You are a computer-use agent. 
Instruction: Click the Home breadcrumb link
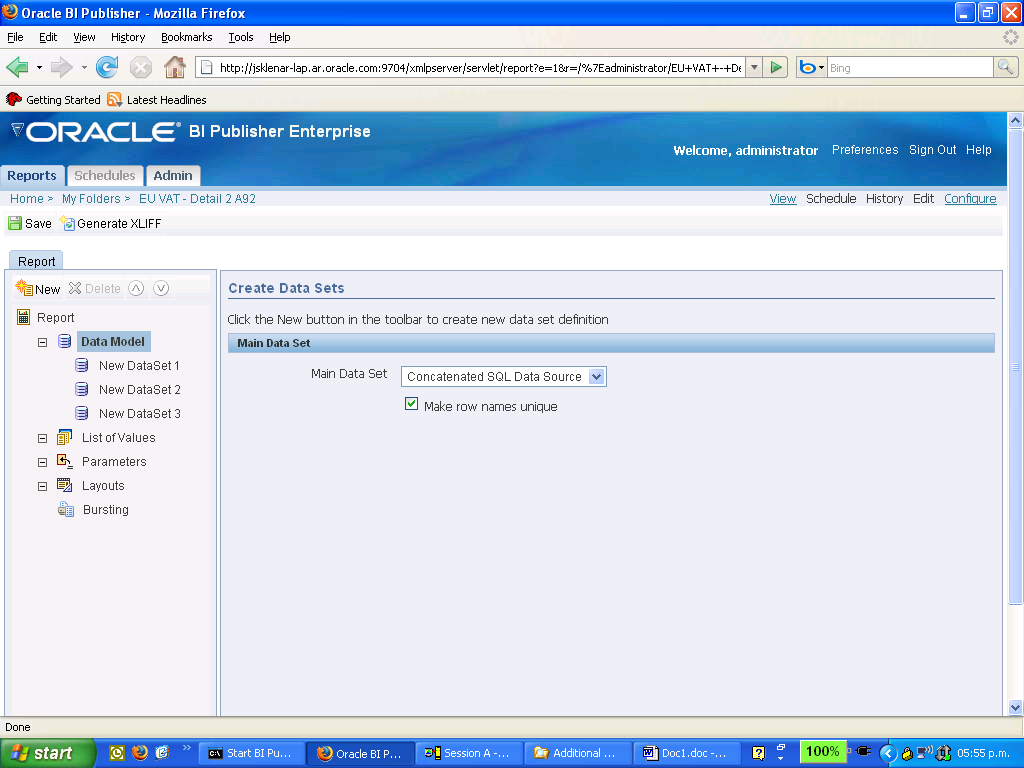click(x=27, y=199)
